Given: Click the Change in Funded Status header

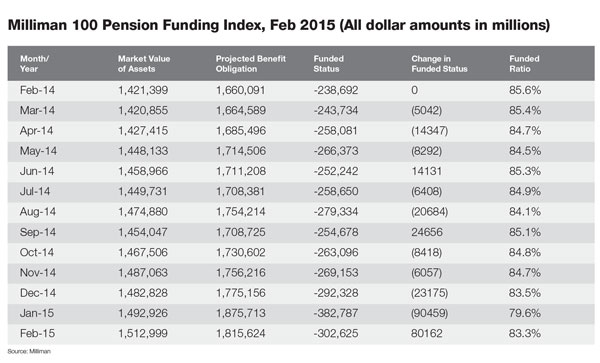Looking at the screenshot, I should 439,64.
